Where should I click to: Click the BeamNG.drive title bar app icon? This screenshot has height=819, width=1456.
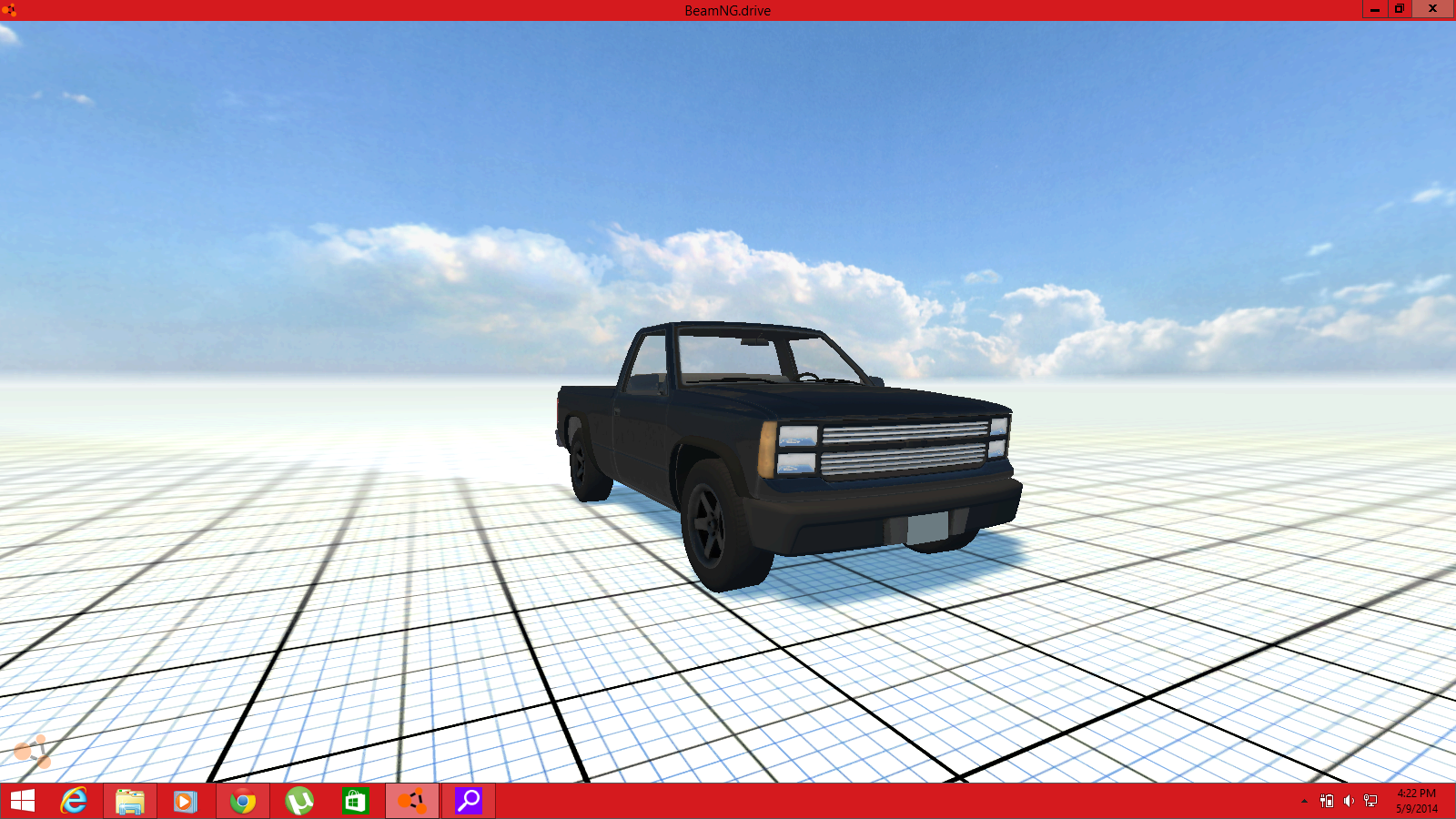click(9, 10)
